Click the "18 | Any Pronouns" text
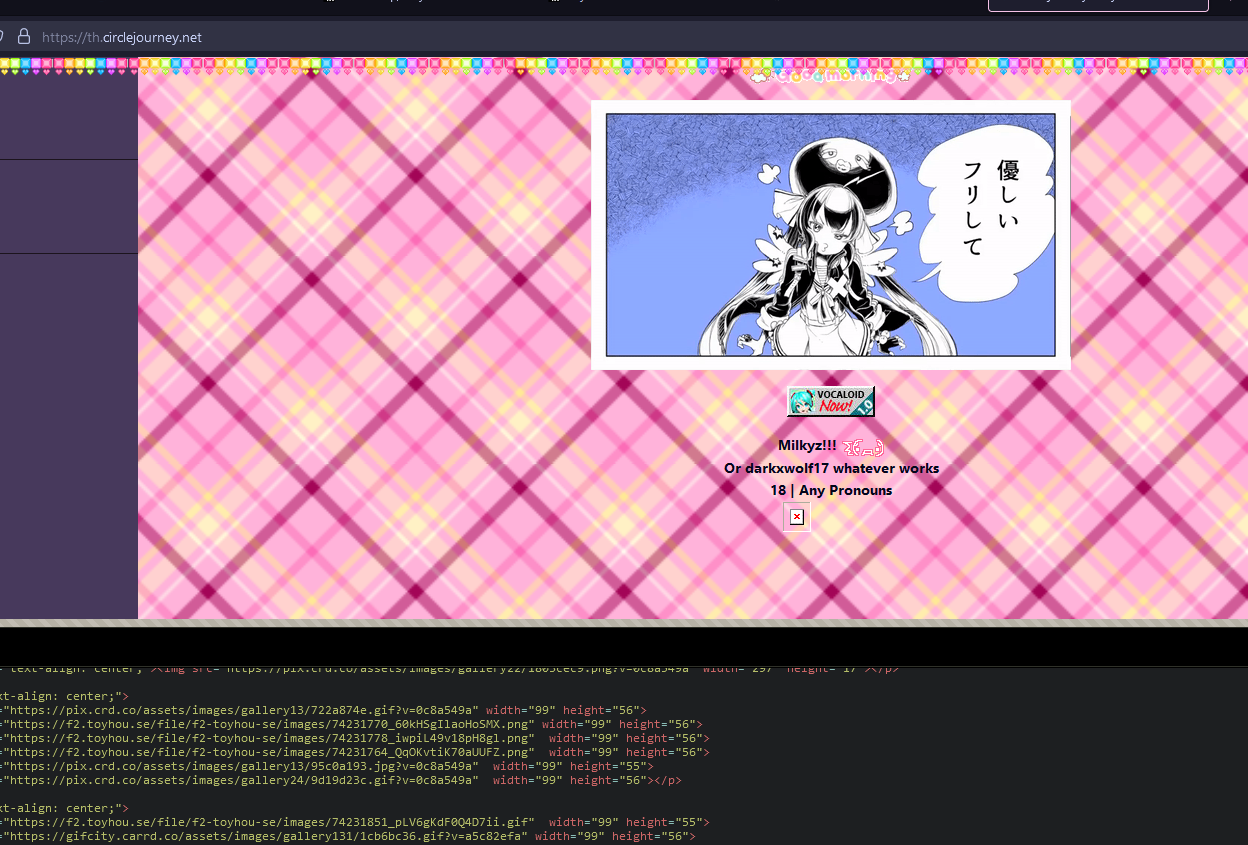The width and height of the screenshot is (1248, 845). [831, 490]
